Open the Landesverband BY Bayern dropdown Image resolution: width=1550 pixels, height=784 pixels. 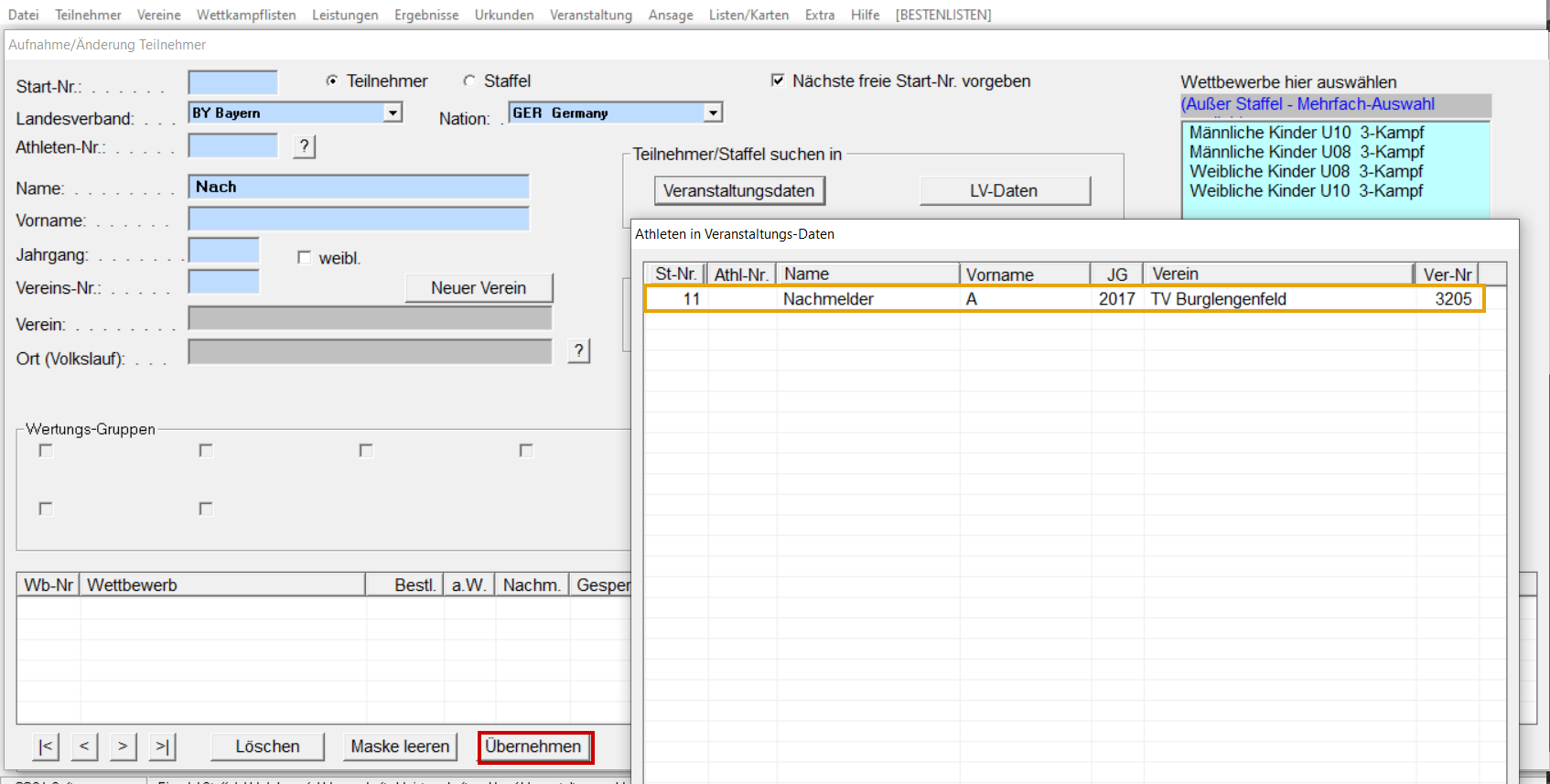click(393, 113)
